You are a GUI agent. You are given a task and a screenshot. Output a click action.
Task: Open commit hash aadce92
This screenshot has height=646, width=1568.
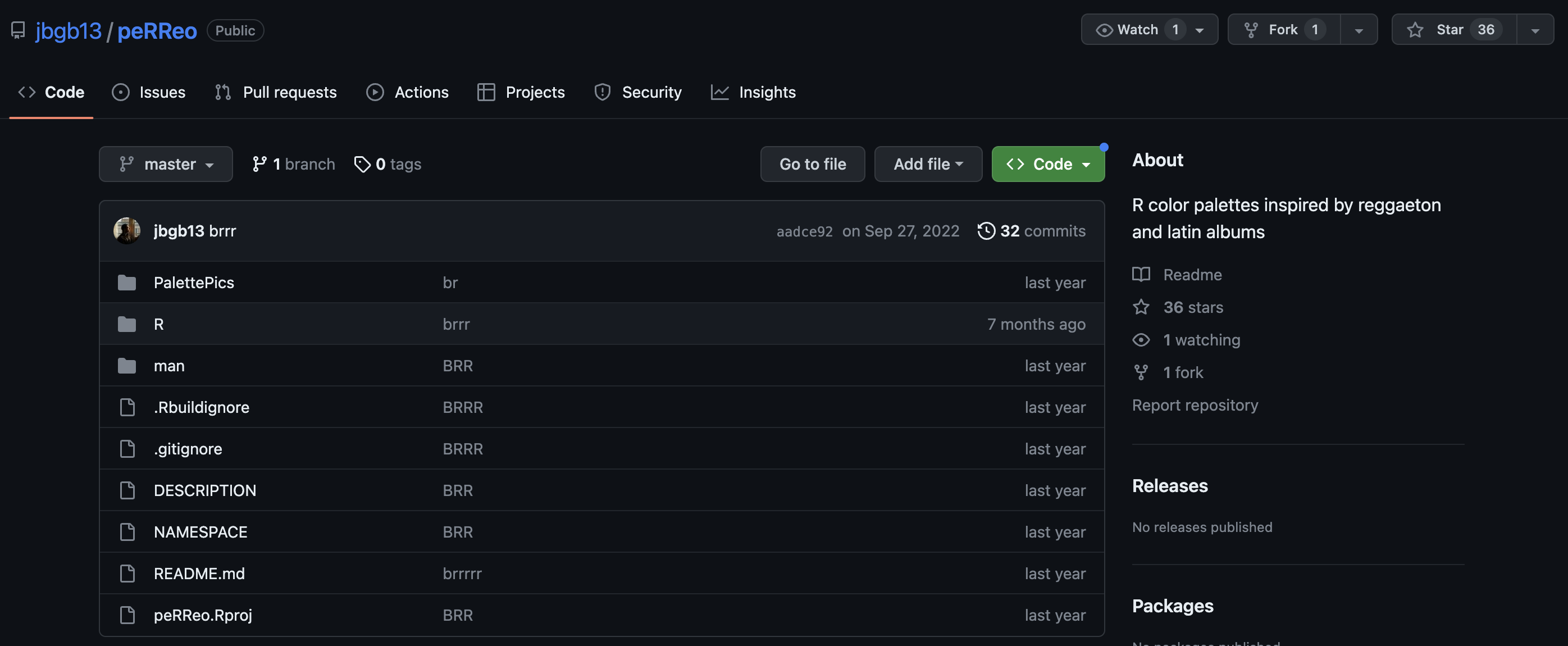coord(804,231)
